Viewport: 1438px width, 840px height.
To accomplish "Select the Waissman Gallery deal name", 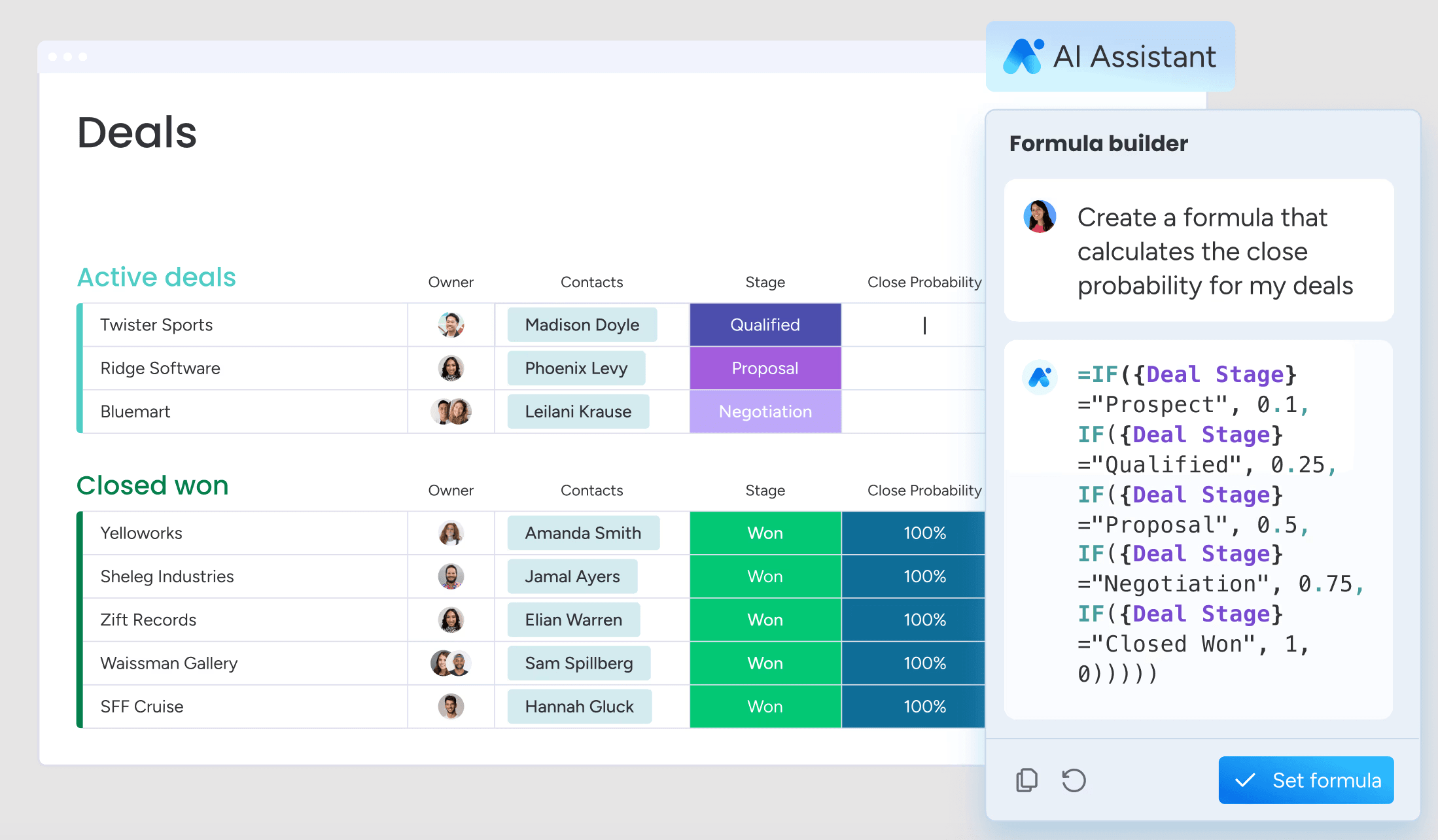I will point(169,663).
